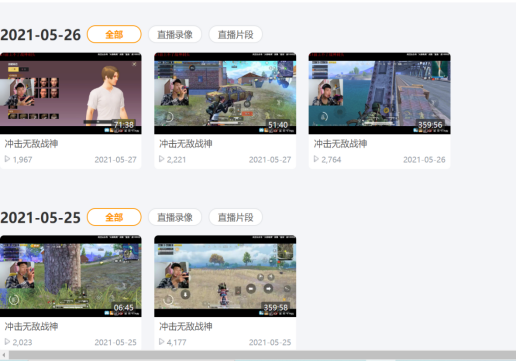Click the 2021-05-27 date under the 2,221-view video
The width and height of the screenshot is (516, 362).
pyautogui.click(x=270, y=160)
